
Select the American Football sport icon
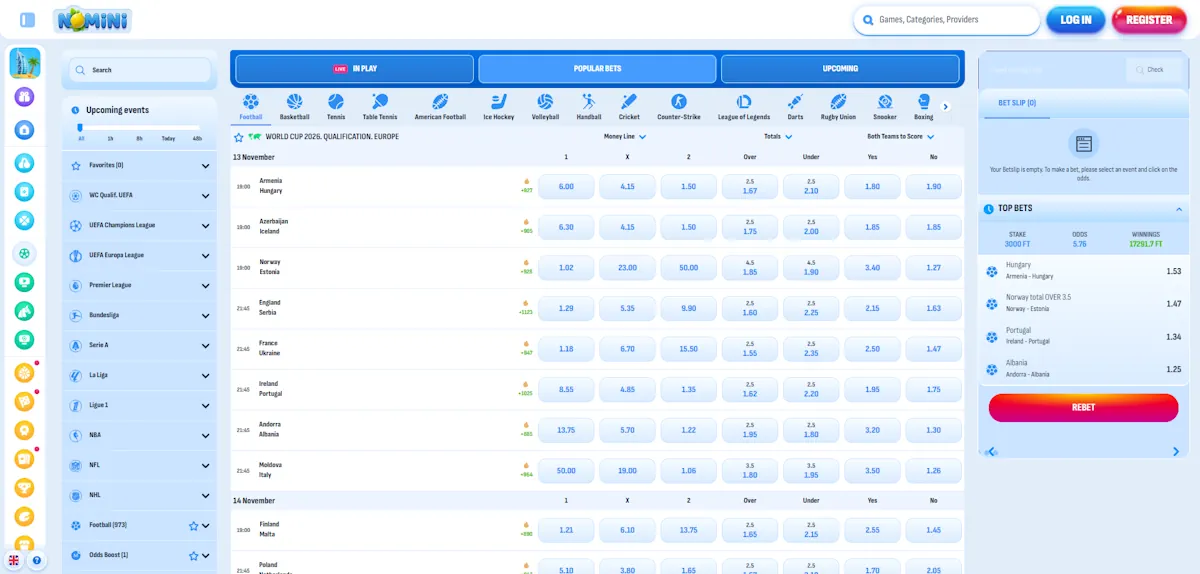coord(440,102)
